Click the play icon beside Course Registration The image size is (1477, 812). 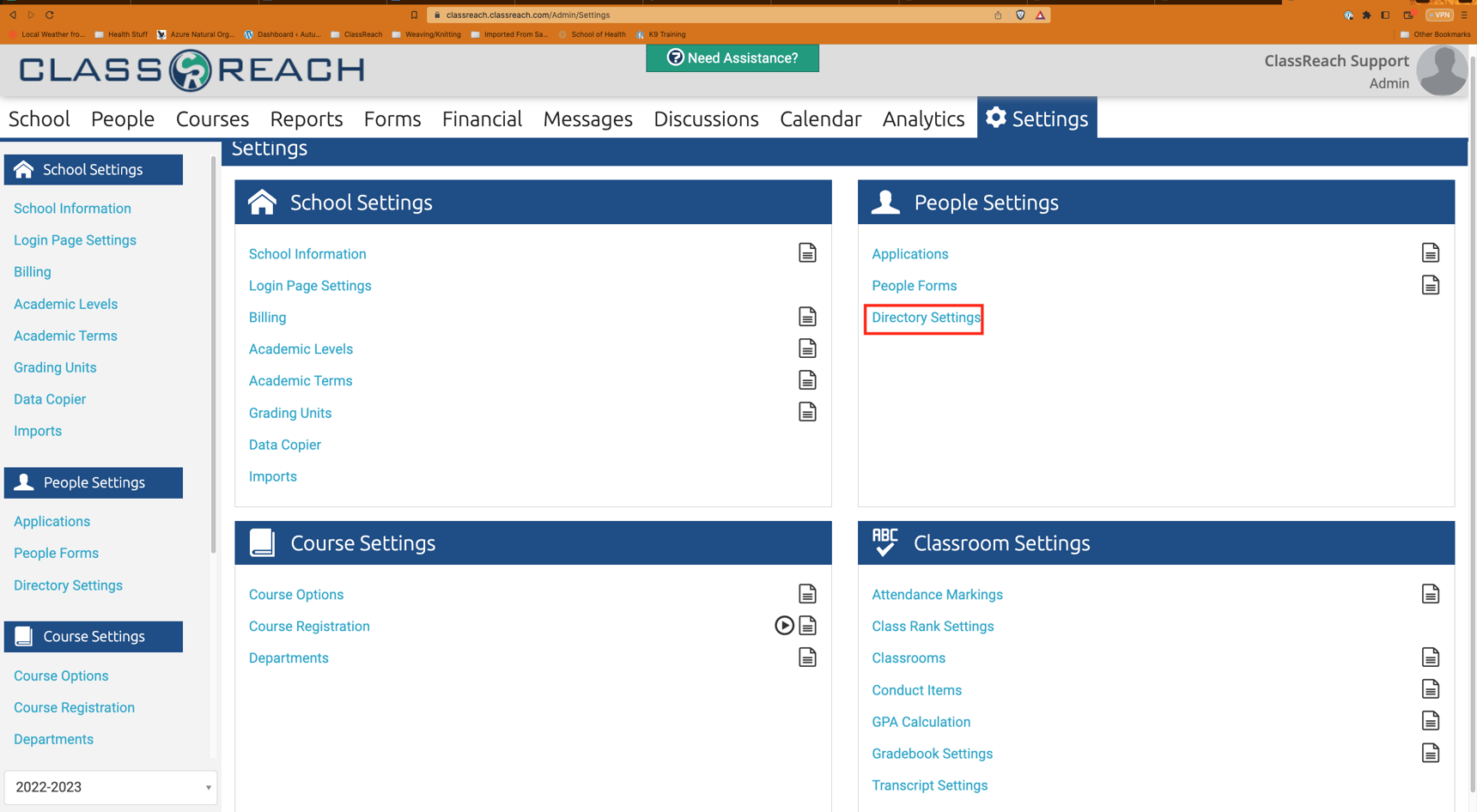point(784,626)
